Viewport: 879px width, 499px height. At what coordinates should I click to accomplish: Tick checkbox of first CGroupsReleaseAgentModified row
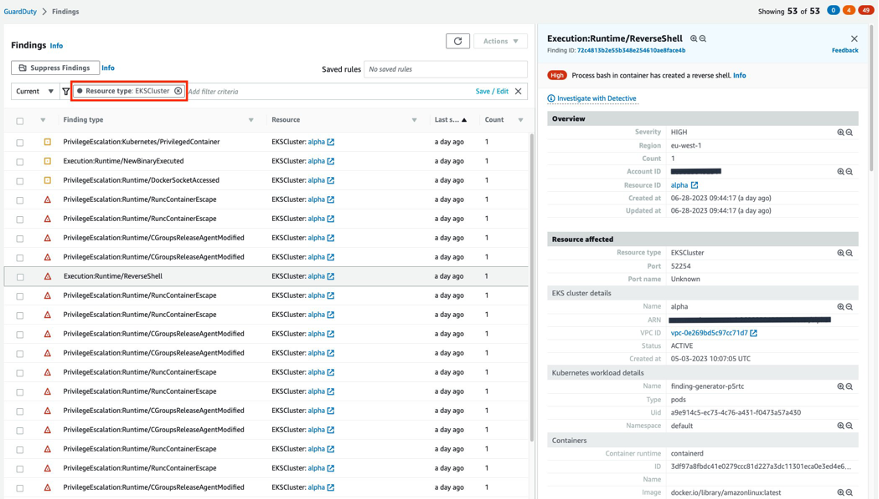pyautogui.click(x=20, y=238)
